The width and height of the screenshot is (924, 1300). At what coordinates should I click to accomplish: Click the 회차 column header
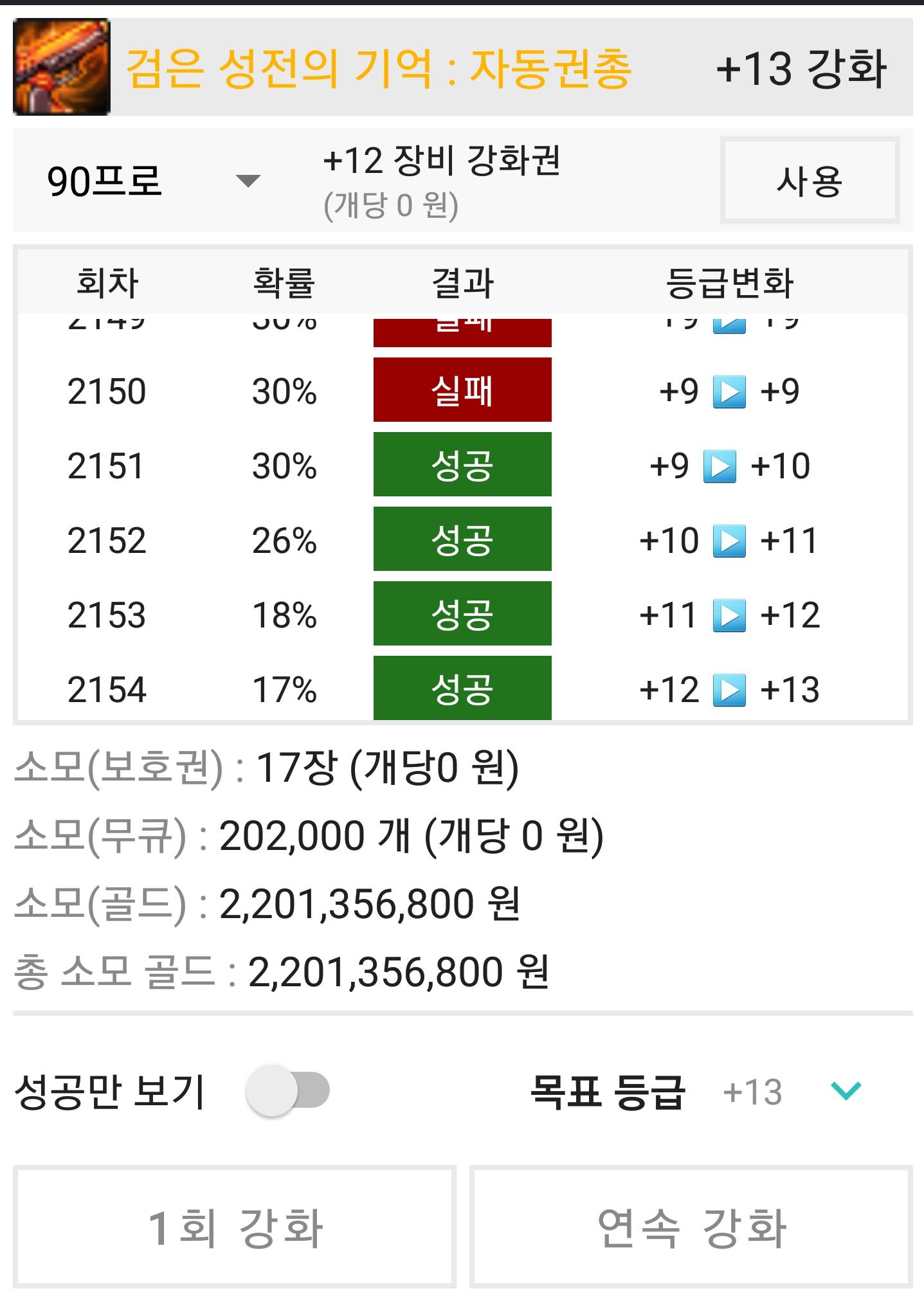tap(107, 282)
